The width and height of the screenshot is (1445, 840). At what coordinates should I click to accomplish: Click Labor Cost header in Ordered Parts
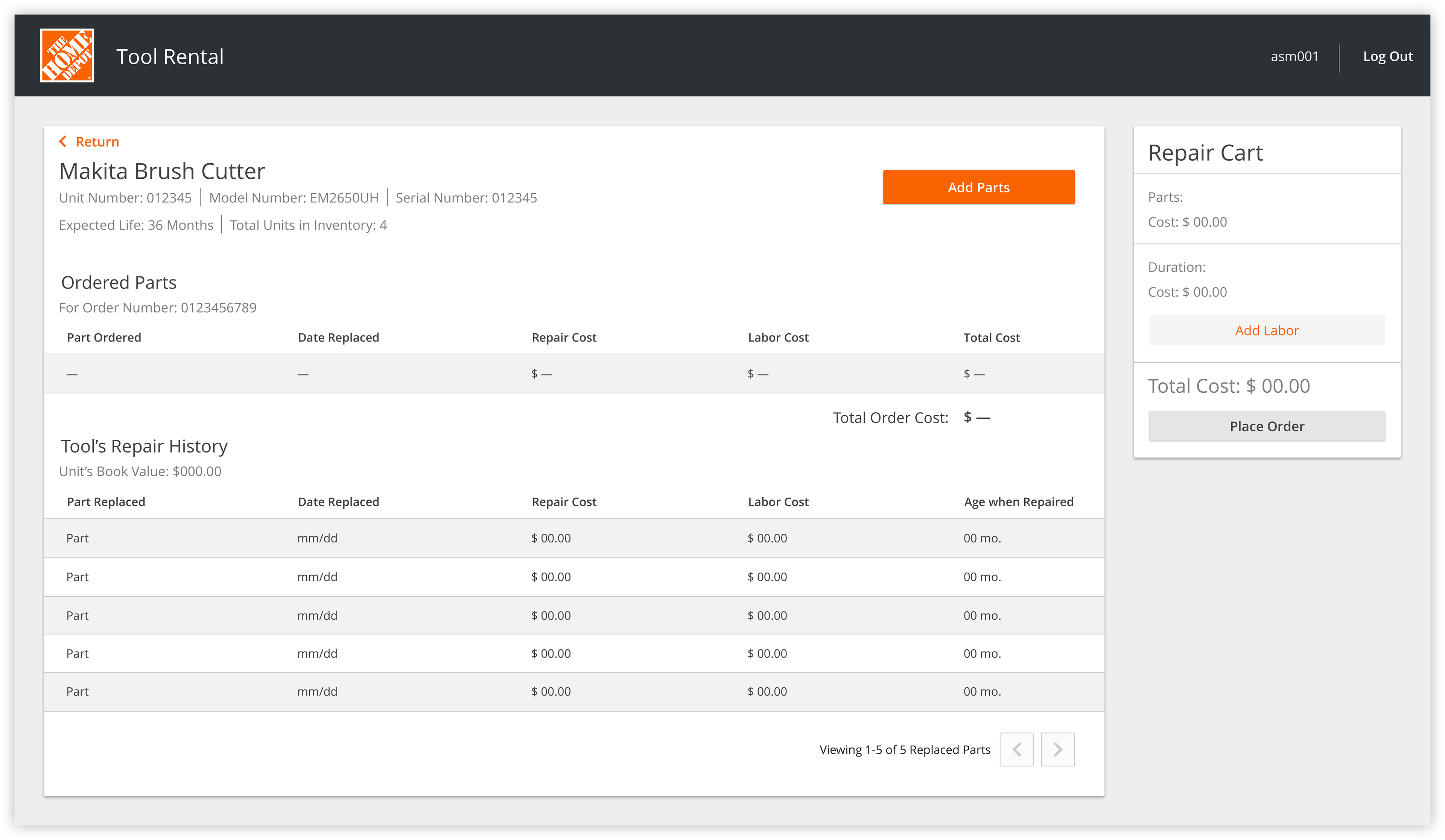click(778, 337)
